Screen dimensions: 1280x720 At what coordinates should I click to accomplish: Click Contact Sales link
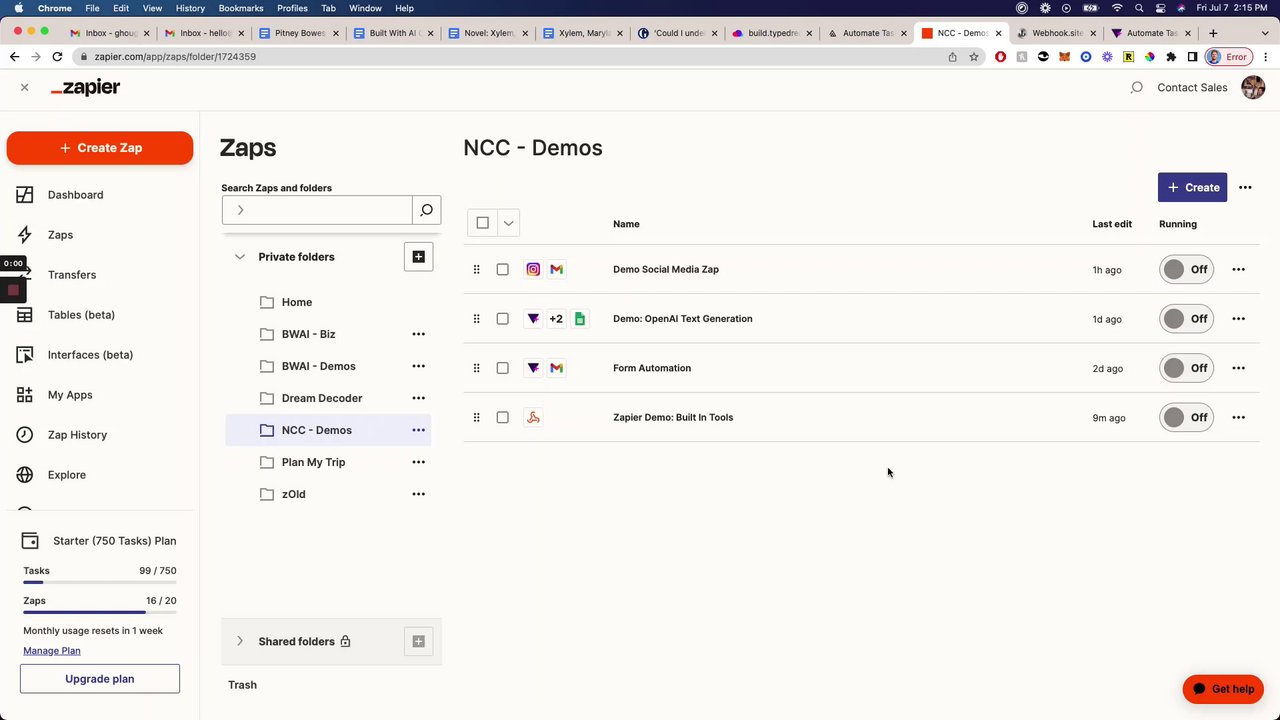tap(1192, 88)
